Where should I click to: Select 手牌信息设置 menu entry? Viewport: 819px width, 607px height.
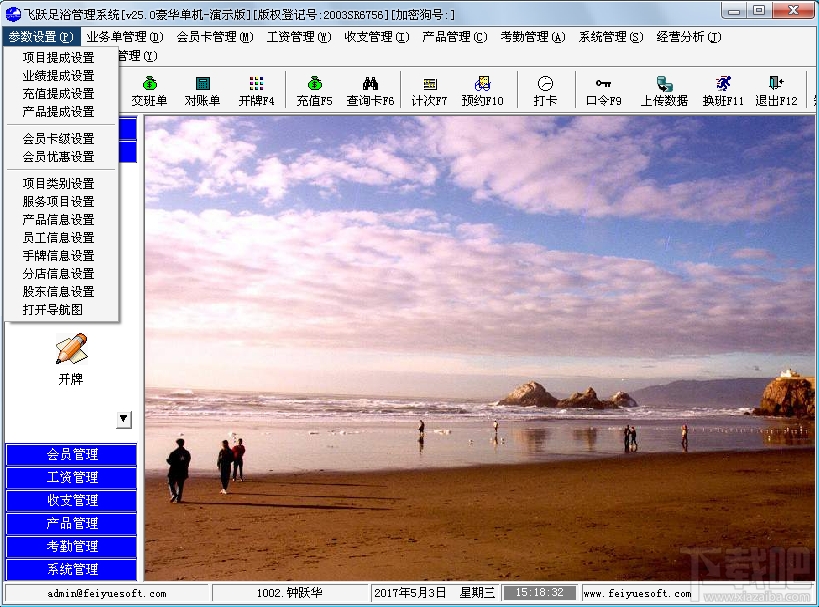pyautogui.click(x=61, y=255)
